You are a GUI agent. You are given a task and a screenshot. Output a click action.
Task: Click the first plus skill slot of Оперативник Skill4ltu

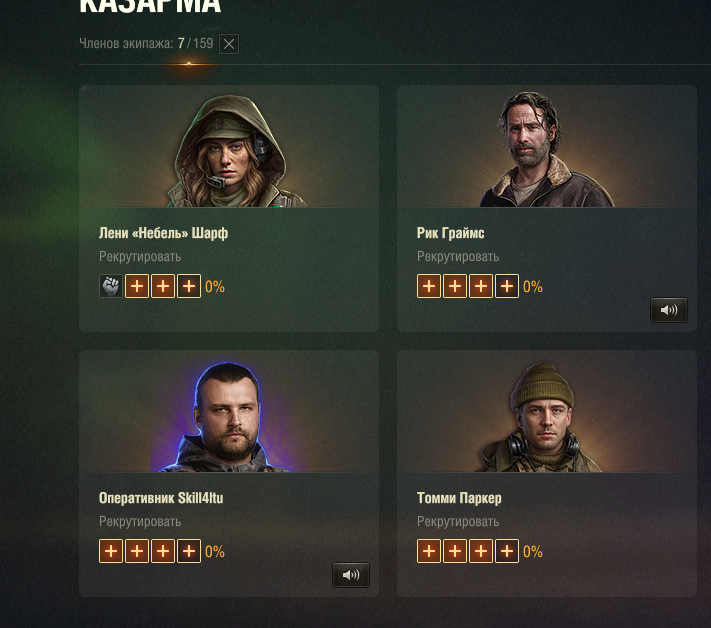pyautogui.click(x=111, y=551)
